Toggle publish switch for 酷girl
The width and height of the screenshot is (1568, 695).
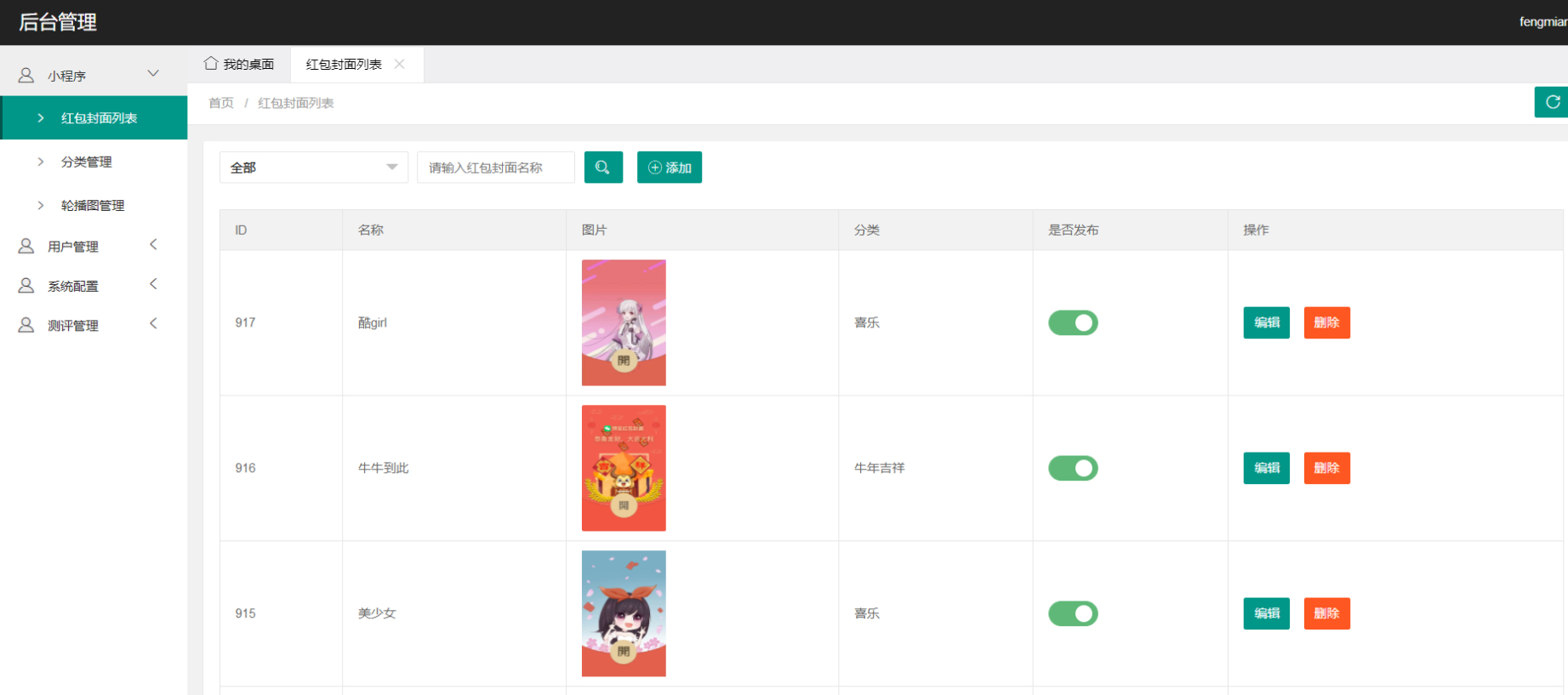tap(1073, 323)
